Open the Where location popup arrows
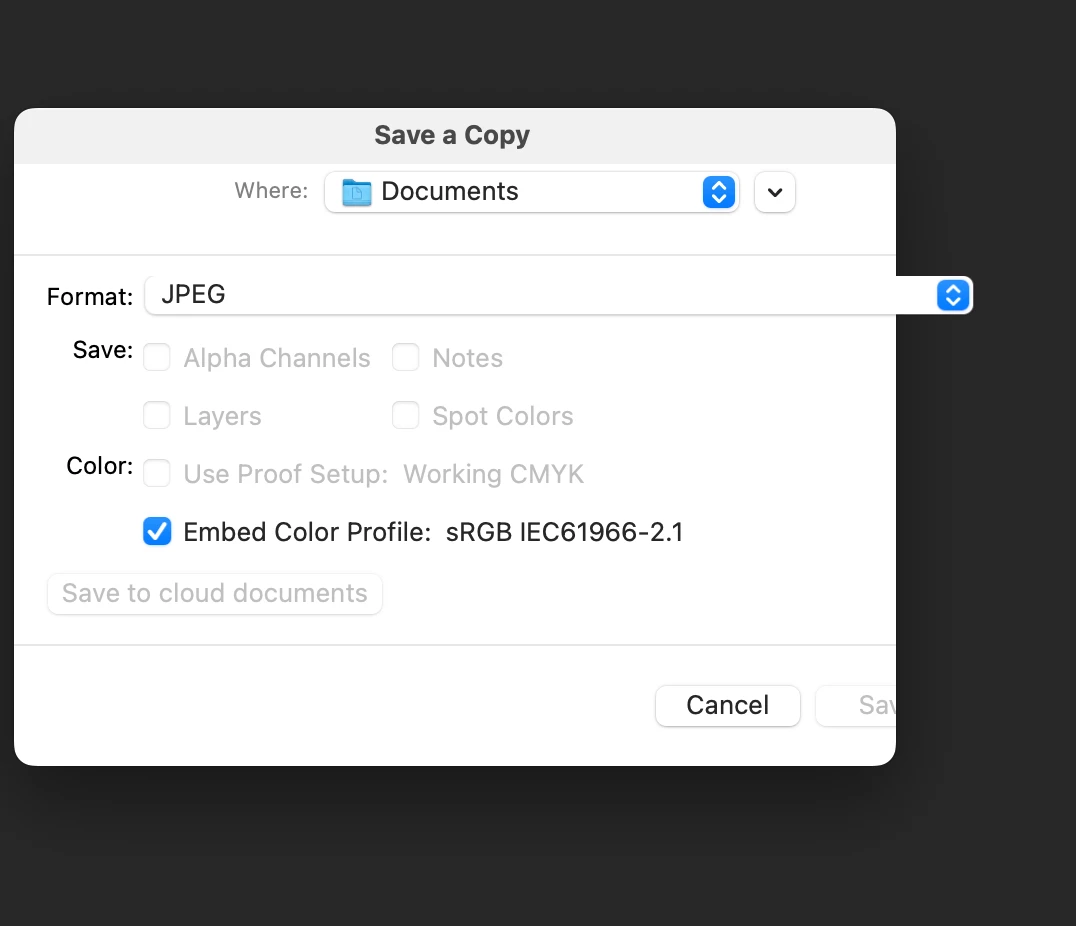Image resolution: width=1076 pixels, height=926 pixels. (718, 192)
